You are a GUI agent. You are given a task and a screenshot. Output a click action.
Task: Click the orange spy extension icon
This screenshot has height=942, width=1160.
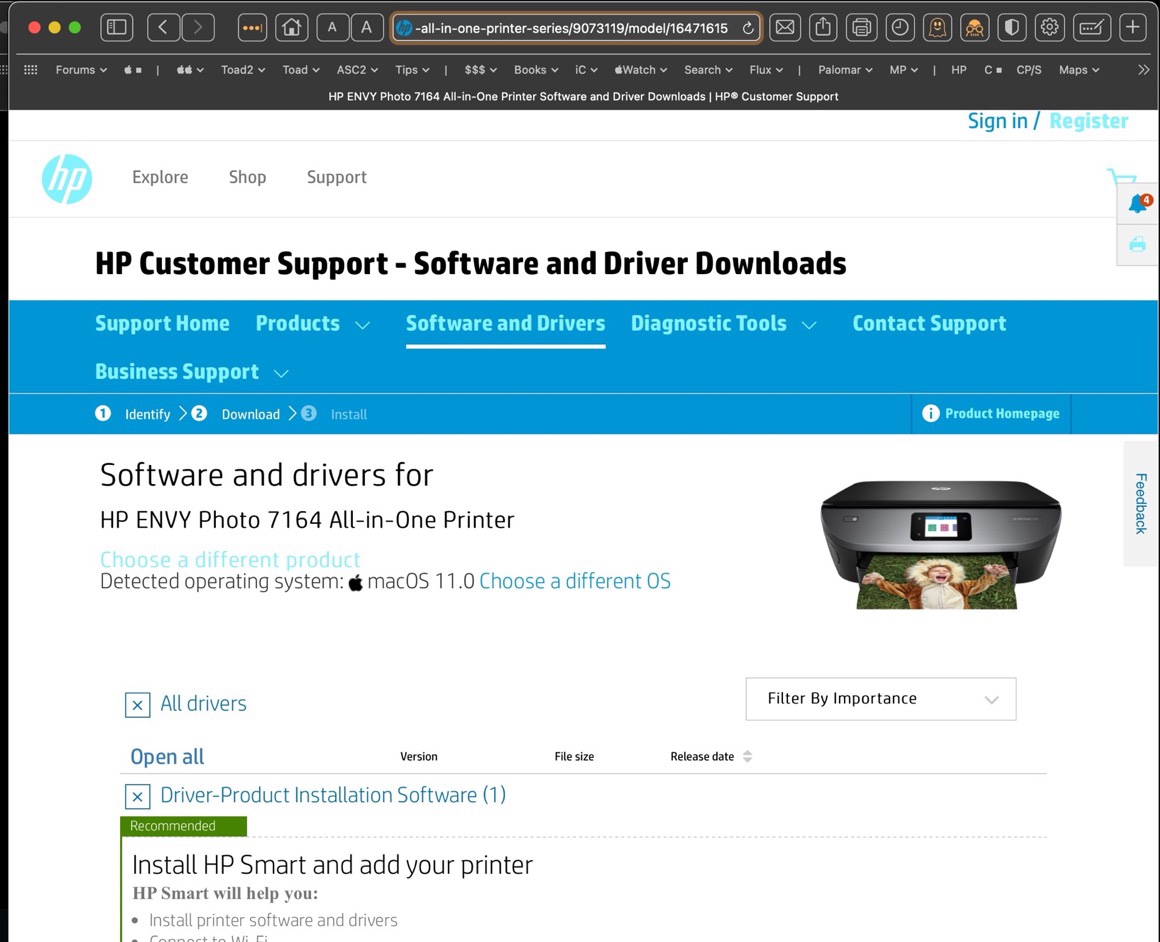[974, 28]
